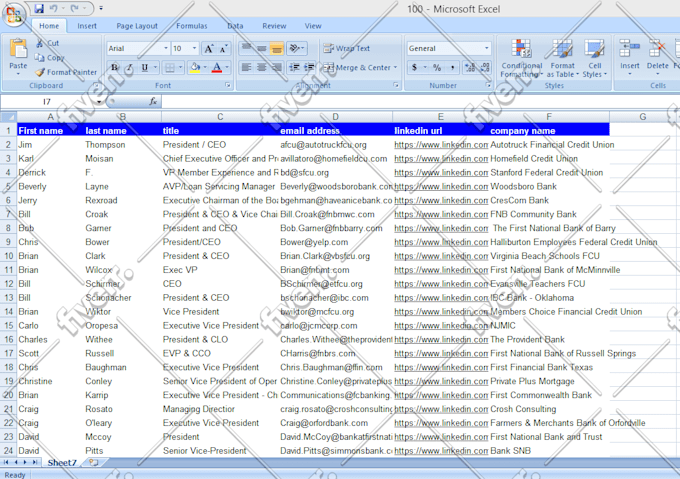Increase decimal places
This screenshot has height=479, width=680.
[x=470, y=68]
